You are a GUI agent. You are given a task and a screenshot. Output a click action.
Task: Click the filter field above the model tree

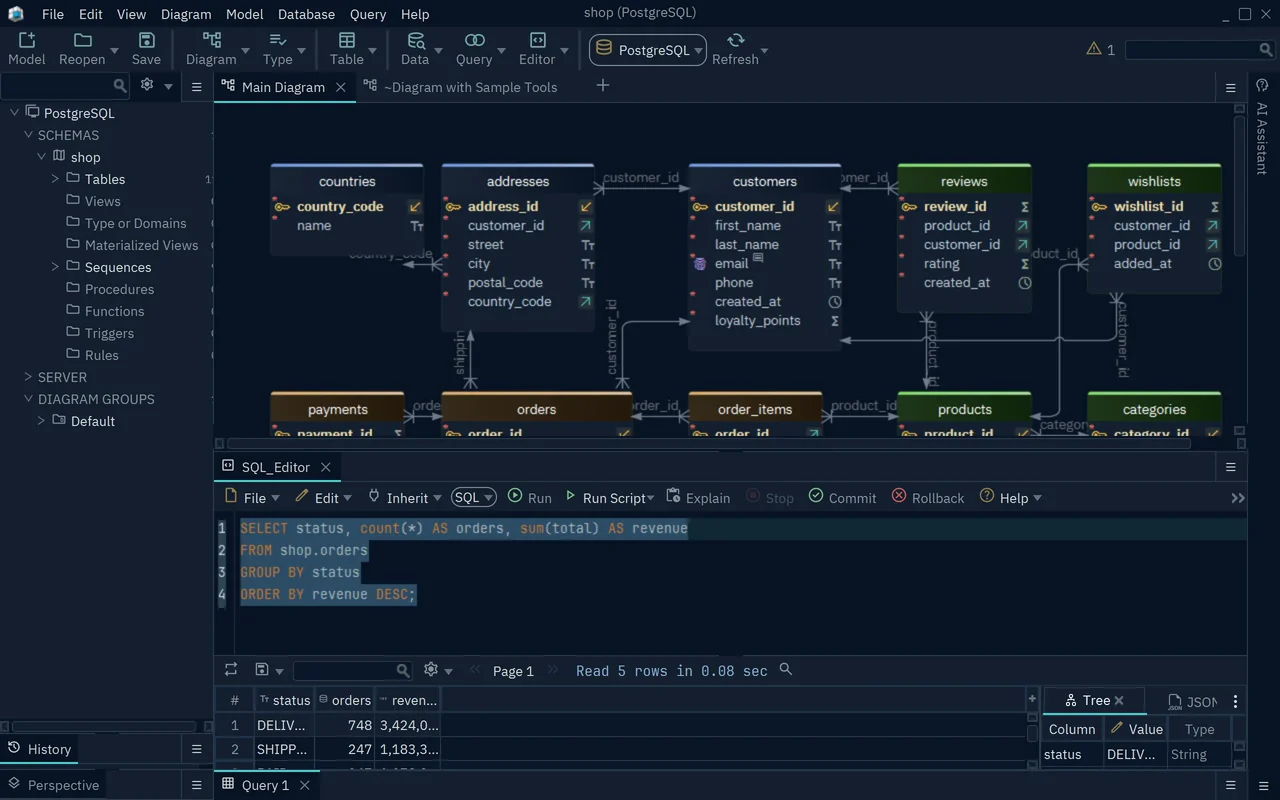(65, 86)
